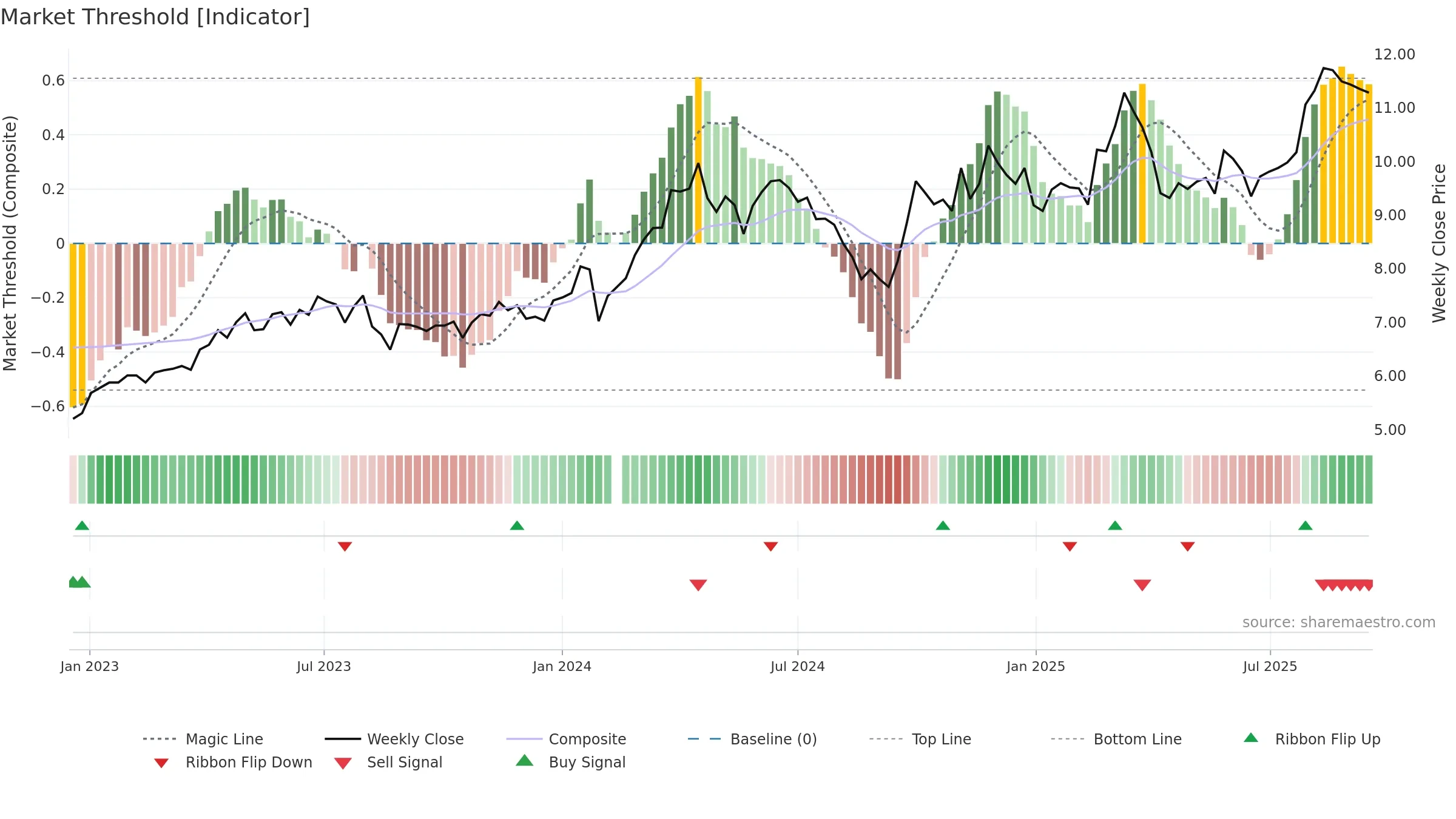Click the sell signal marker in spring 2024
This screenshot has height=819, width=1456.
click(x=698, y=585)
